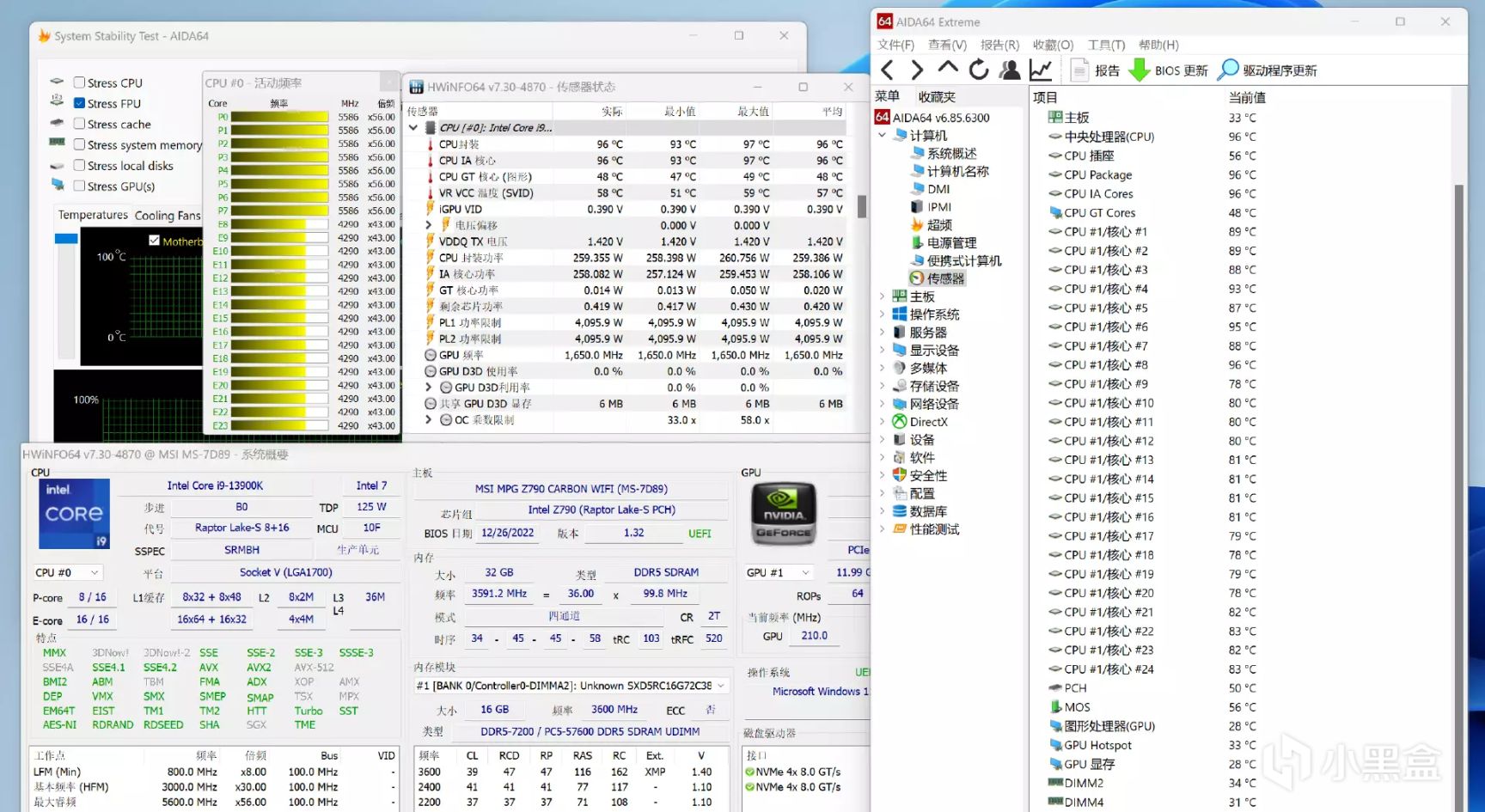Select 超频 in the AIDA64 tree

pos(939,225)
